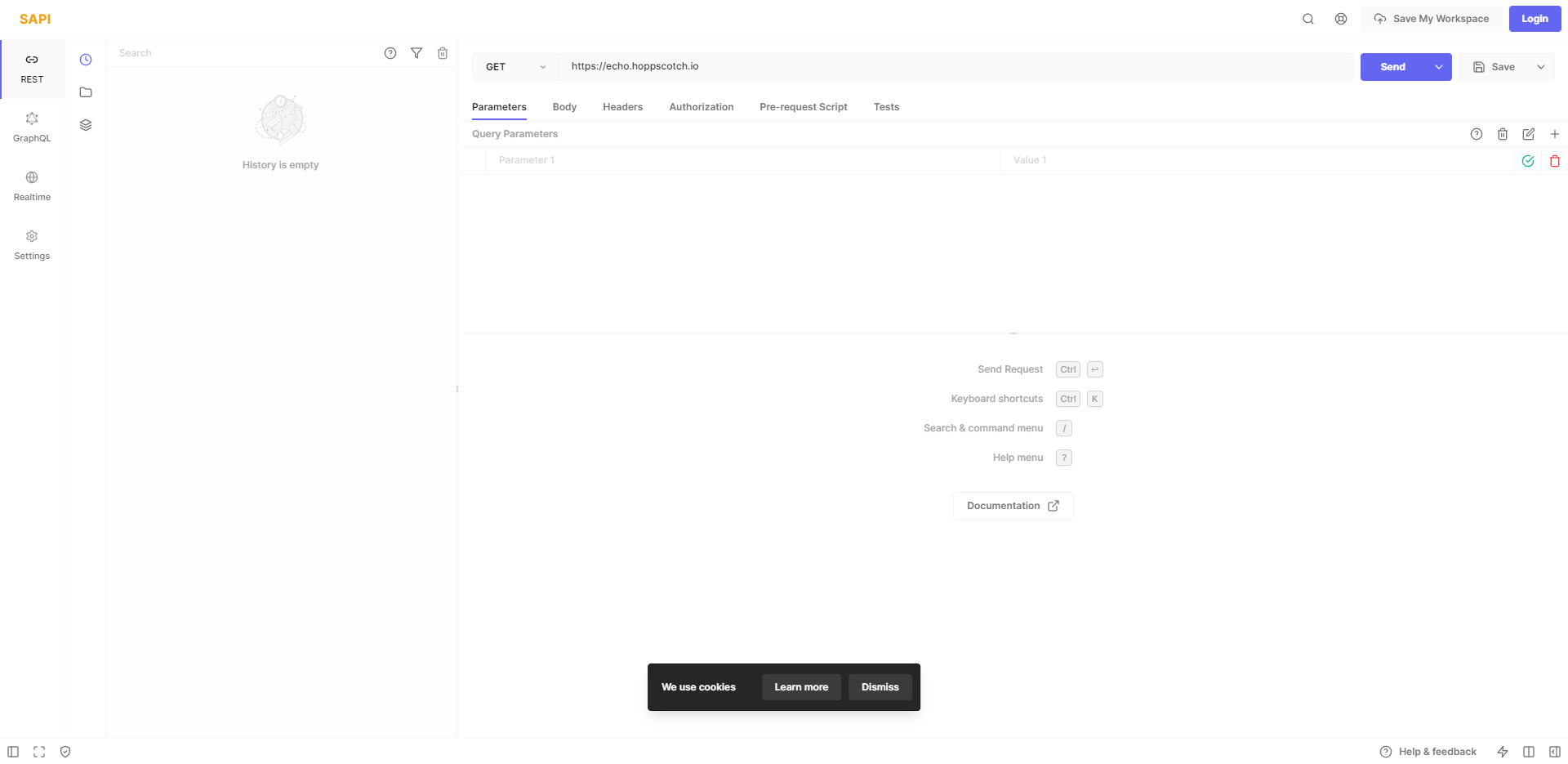The width and height of the screenshot is (1568, 764).
Task: Click the history filter funnel icon
Action: coord(416,53)
